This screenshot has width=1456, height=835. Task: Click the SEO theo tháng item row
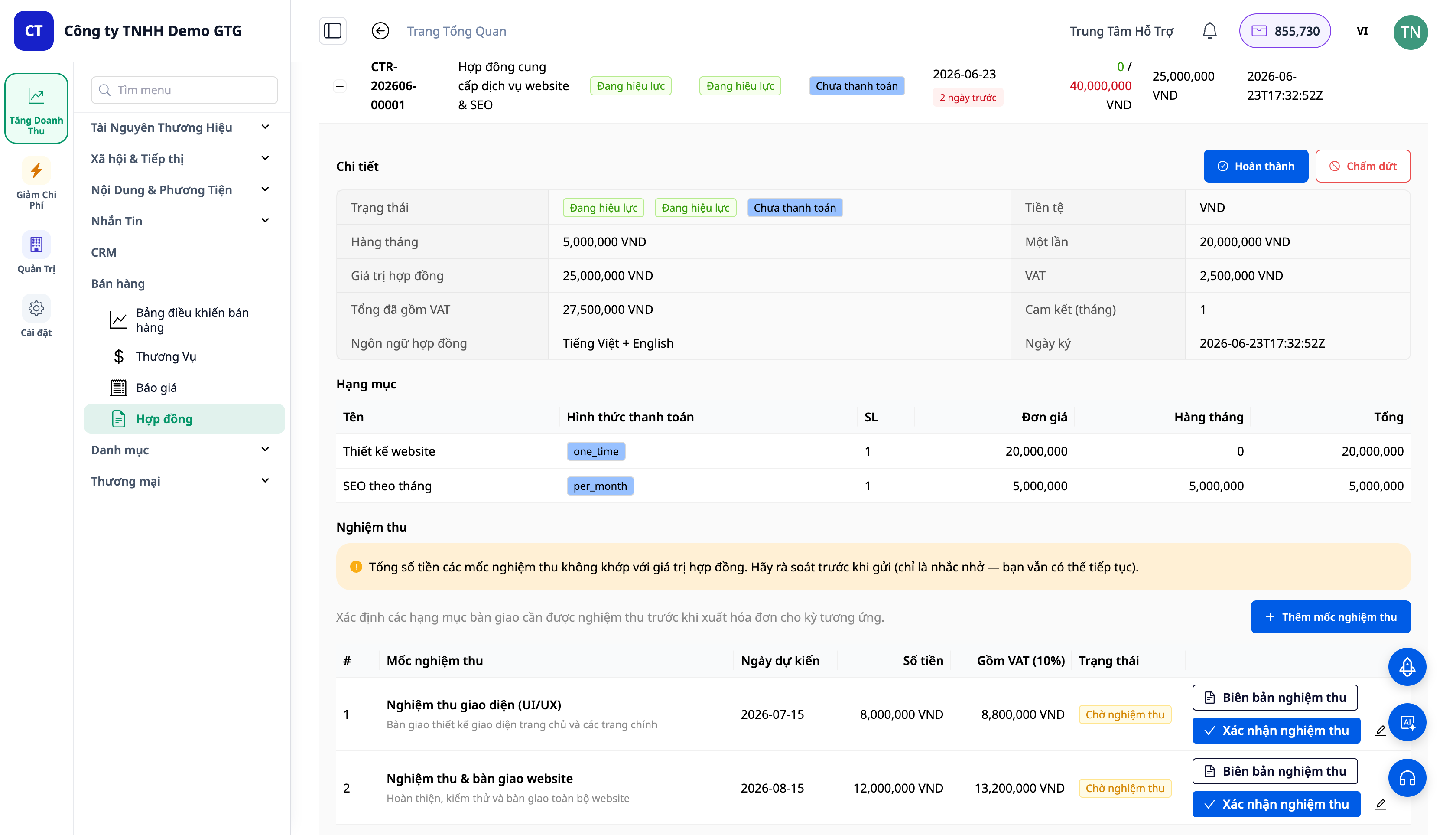pos(873,486)
